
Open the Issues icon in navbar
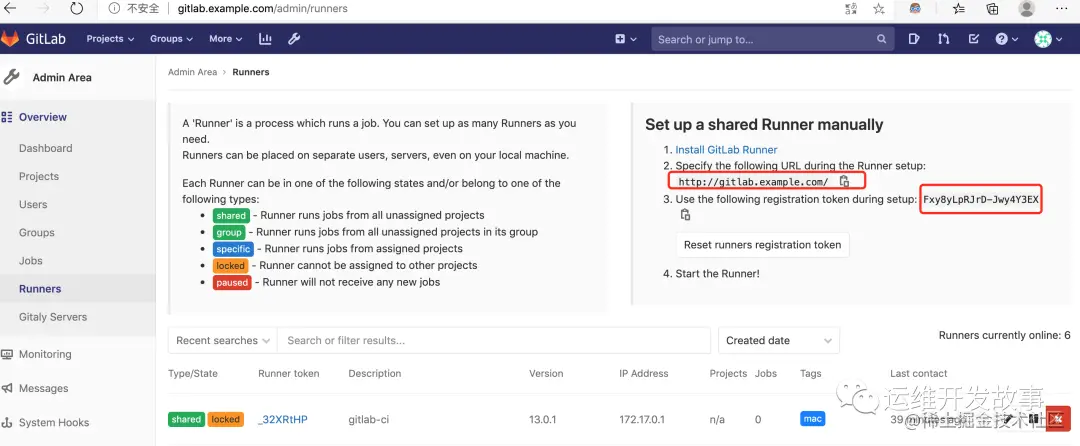914,39
